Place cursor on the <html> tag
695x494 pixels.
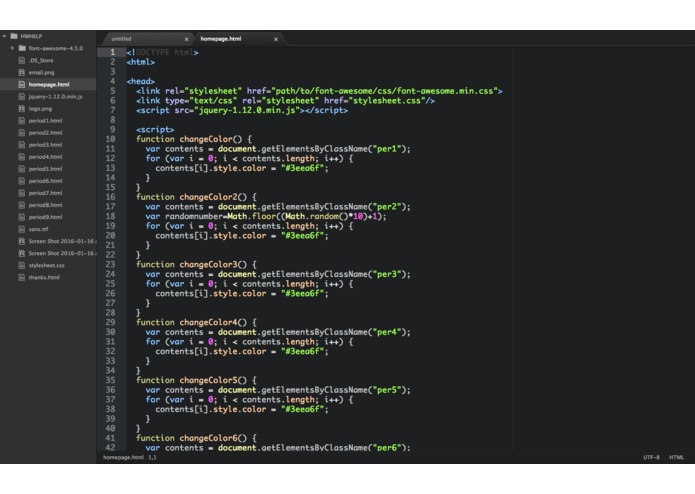[141, 62]
